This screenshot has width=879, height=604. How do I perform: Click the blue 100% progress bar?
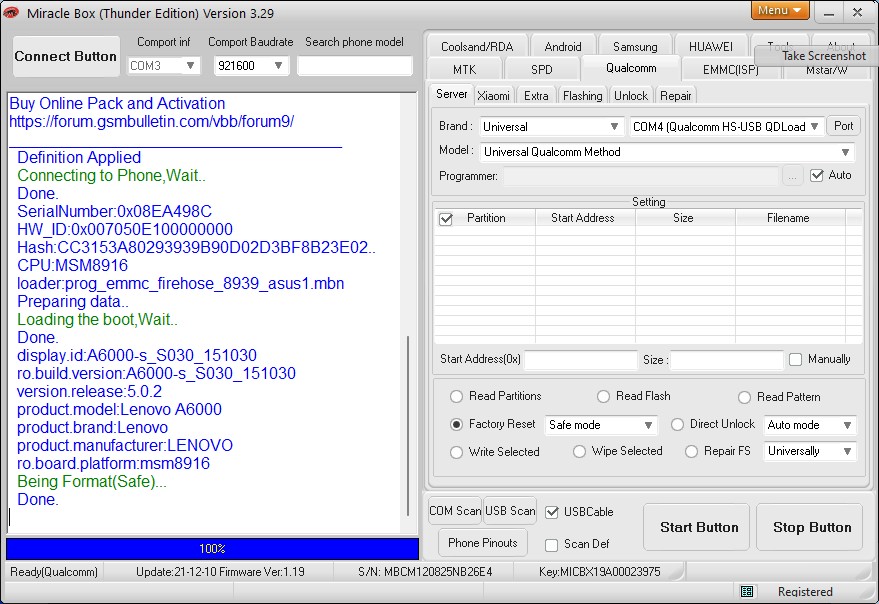point(212,549)
